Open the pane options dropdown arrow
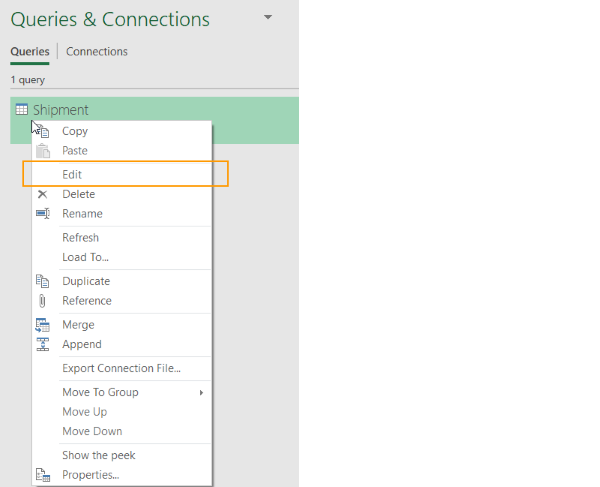600x487 pixels. (267, 18)
